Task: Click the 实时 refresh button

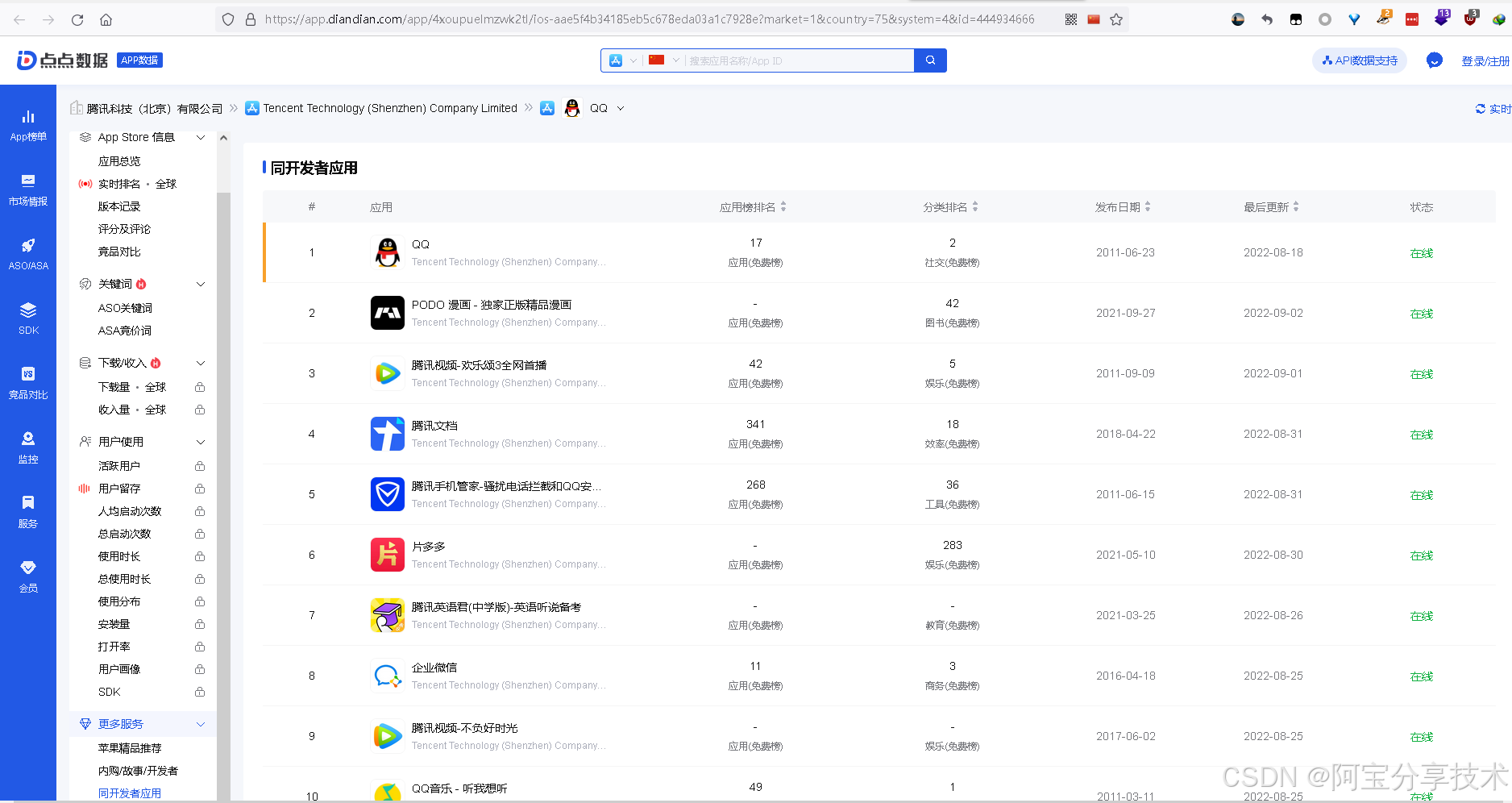Action: [1493, 109]
